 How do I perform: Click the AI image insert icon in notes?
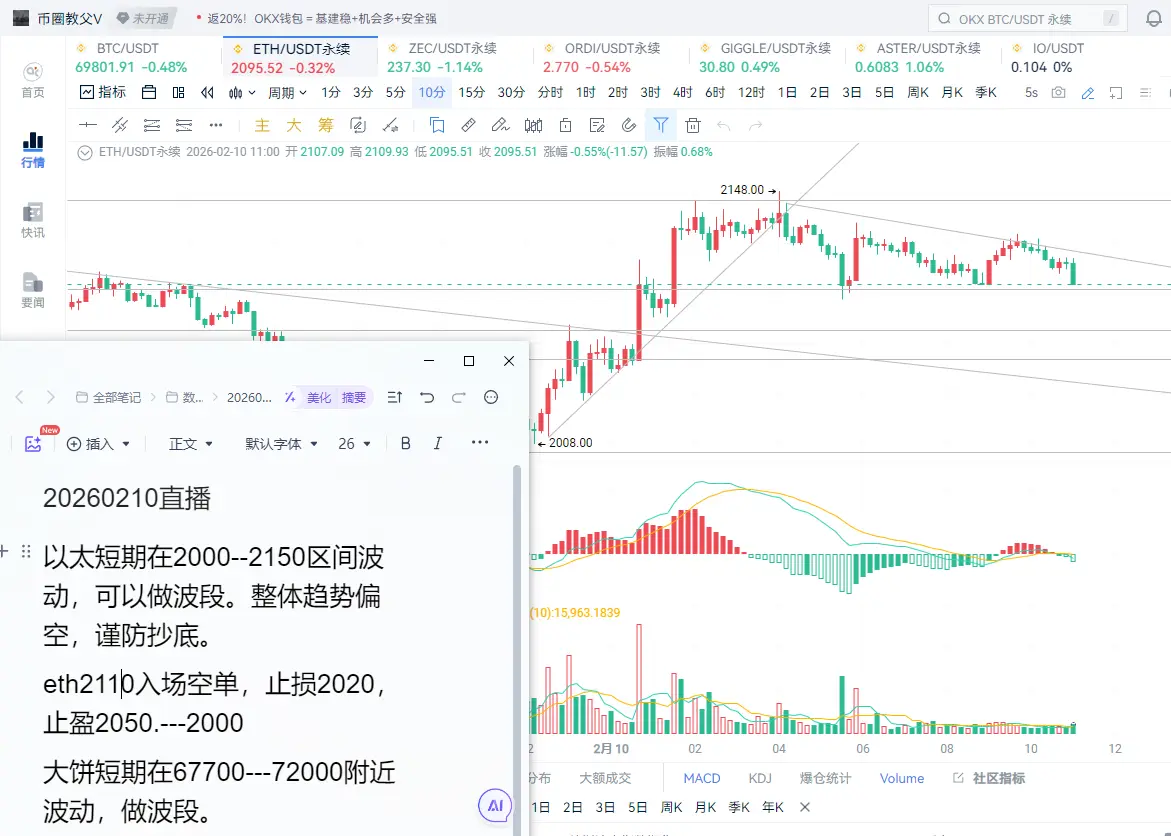pos(33,443)
